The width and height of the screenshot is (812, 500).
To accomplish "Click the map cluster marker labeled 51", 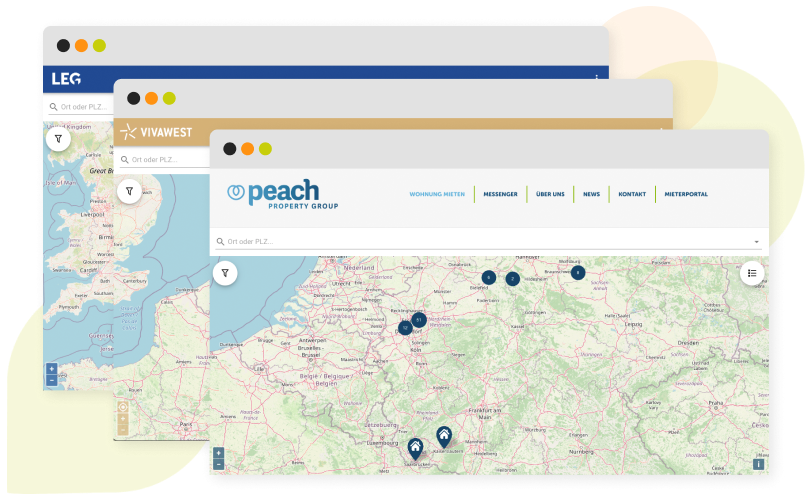I will pyautogui.click(x=419, y=320).
